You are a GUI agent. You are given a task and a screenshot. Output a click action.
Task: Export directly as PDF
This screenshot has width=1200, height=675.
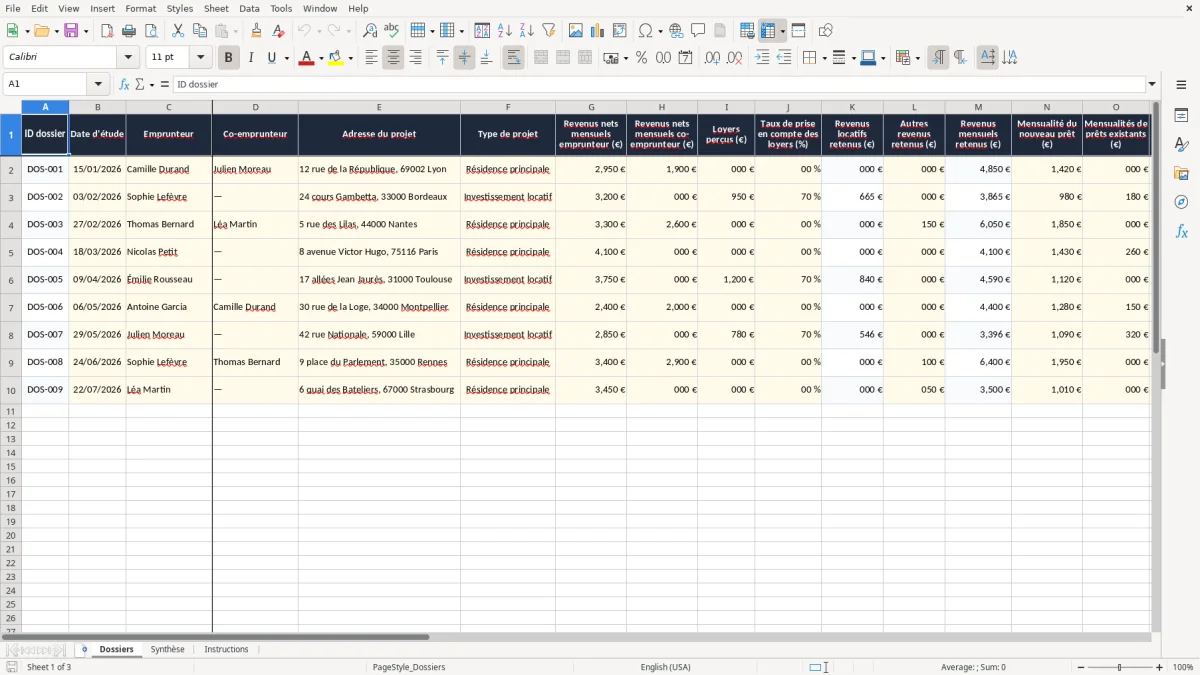click(107, 31)
